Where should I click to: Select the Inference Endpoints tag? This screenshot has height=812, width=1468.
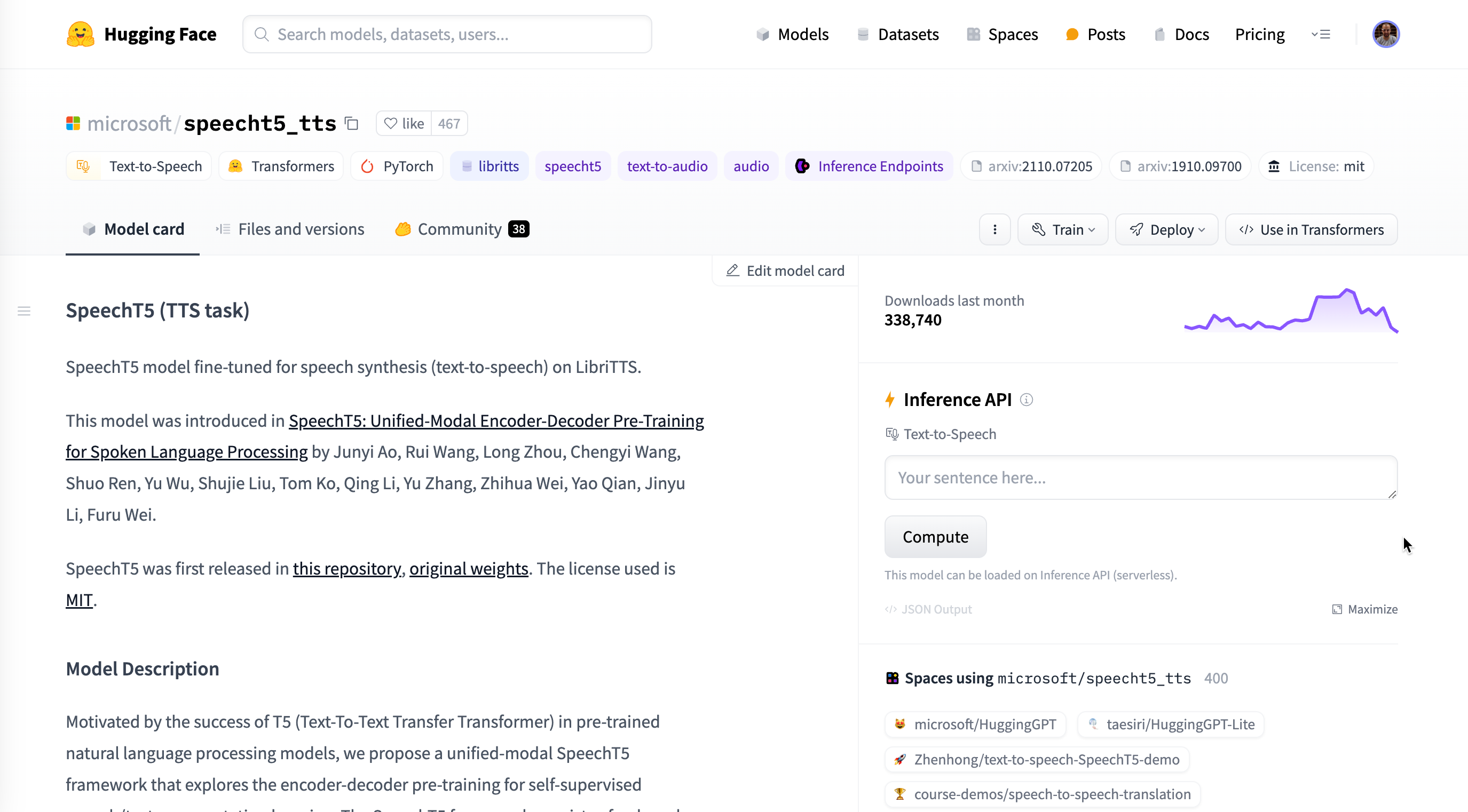pyautogui.click(x=869, y=166)
